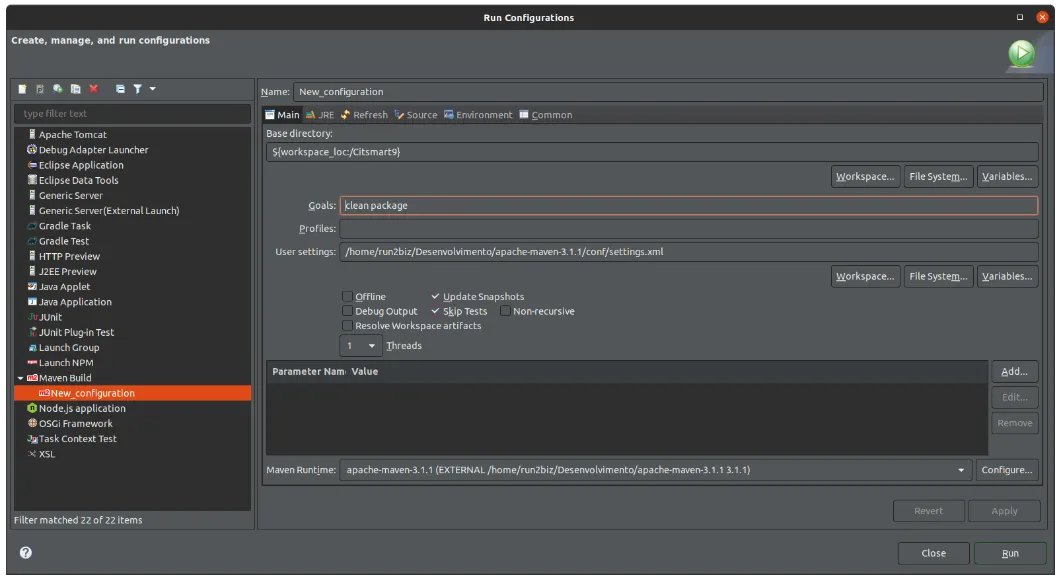
Task: Open the Refresh tab
Action: [x=364, y=115]
